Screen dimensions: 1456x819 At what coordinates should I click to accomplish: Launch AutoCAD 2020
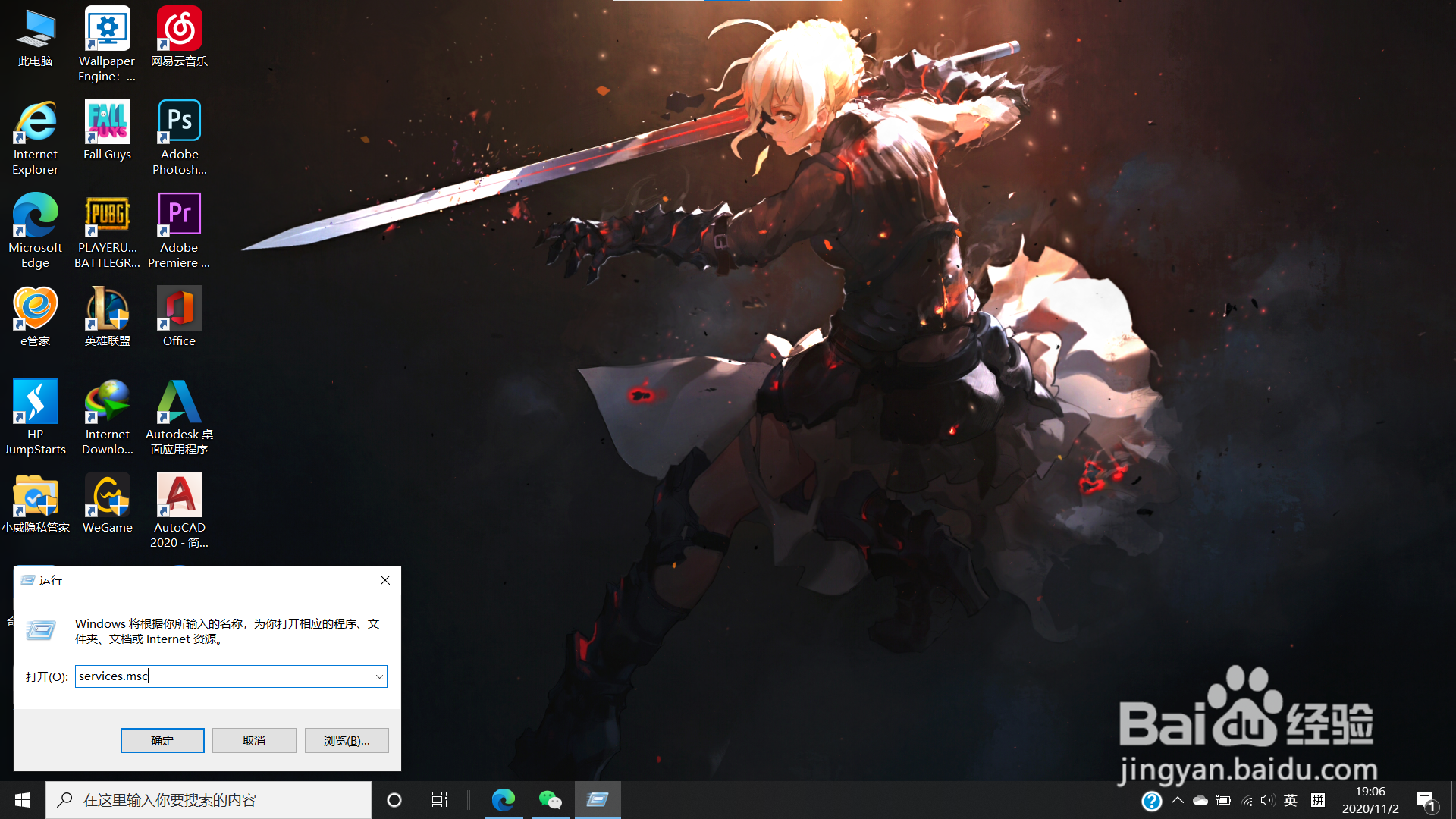(179, 497)
